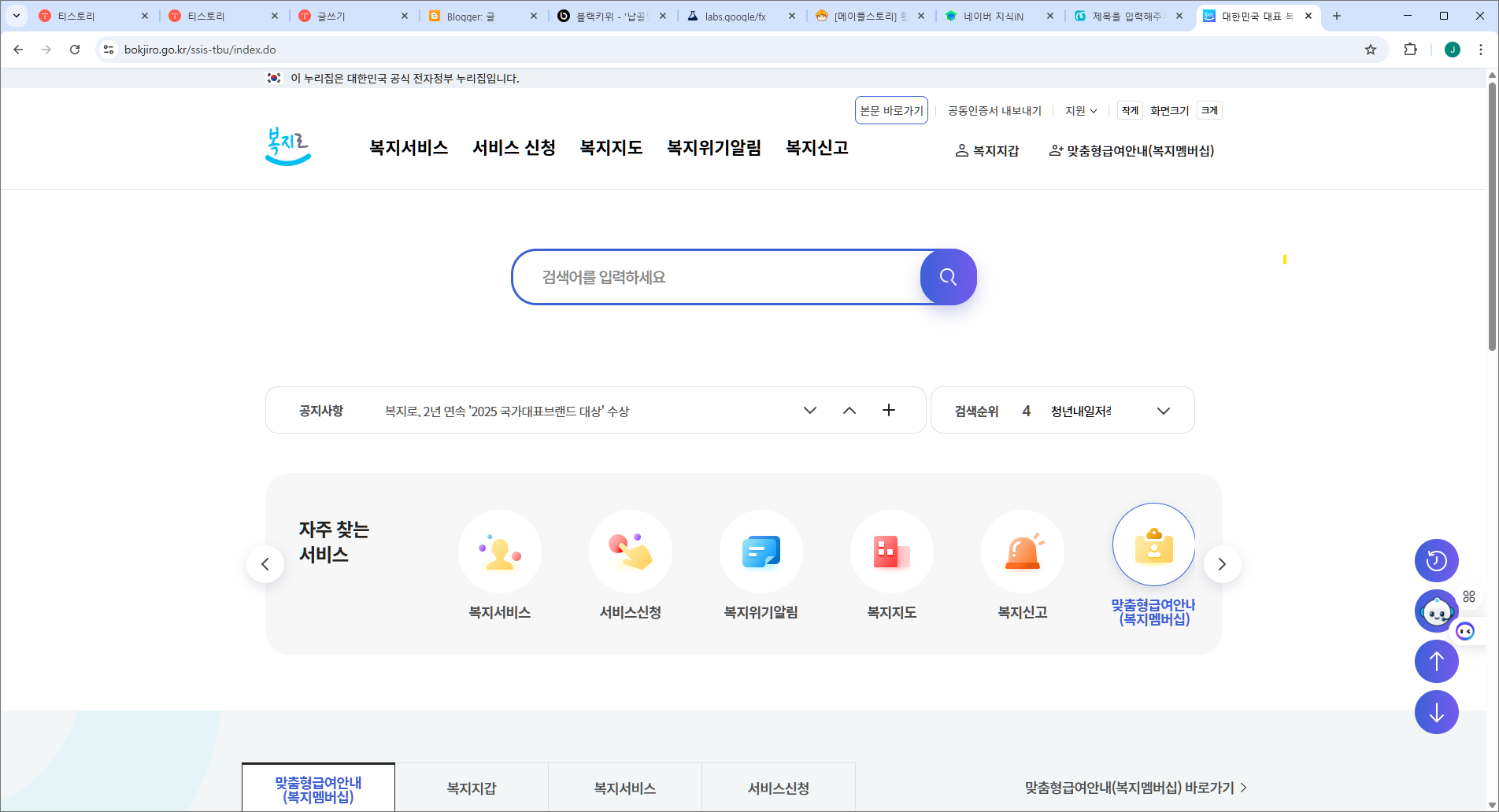This screenshot has width=1499, height=812.
Task: Click the 복지신고 siren icon
Action: click(x=1023, y=552)
